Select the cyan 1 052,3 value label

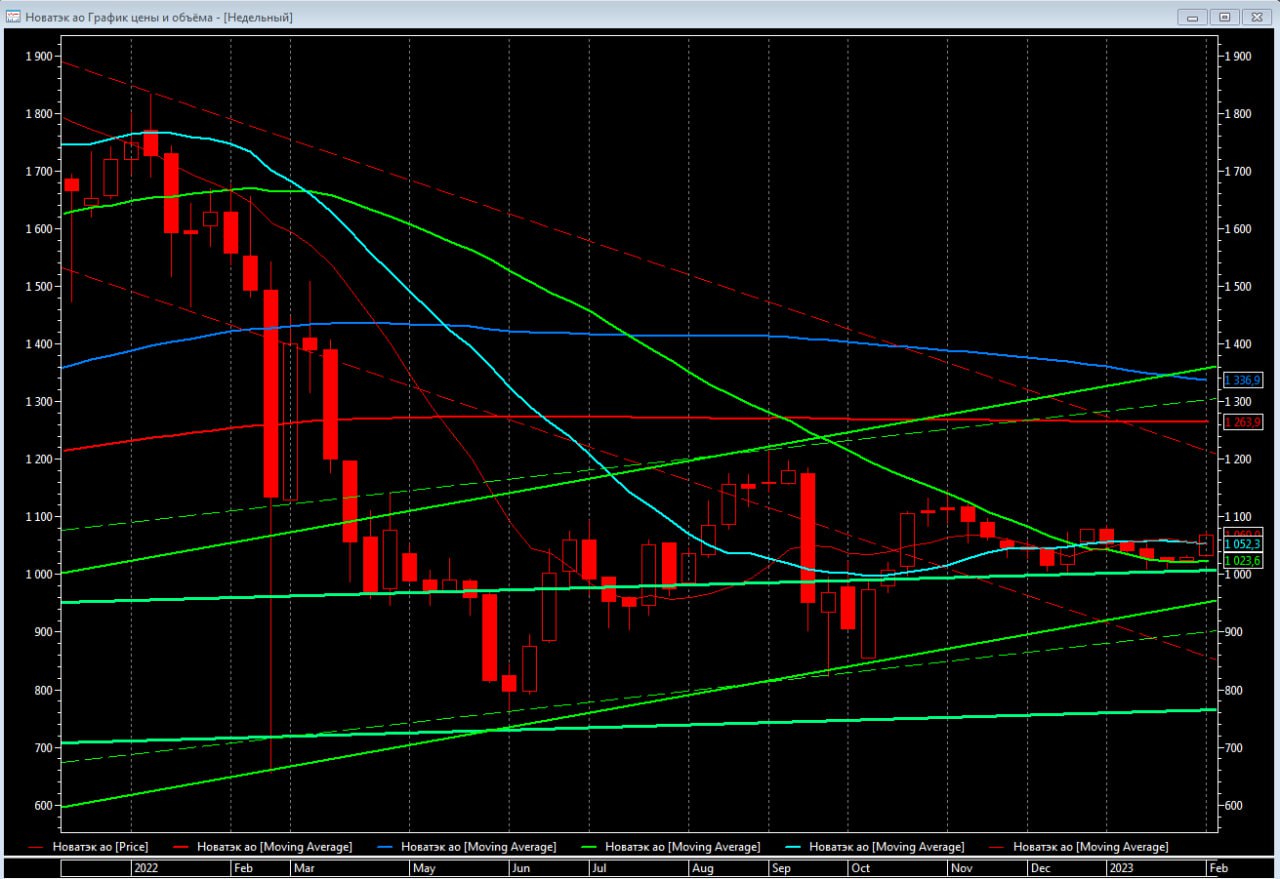(1243, 543)
